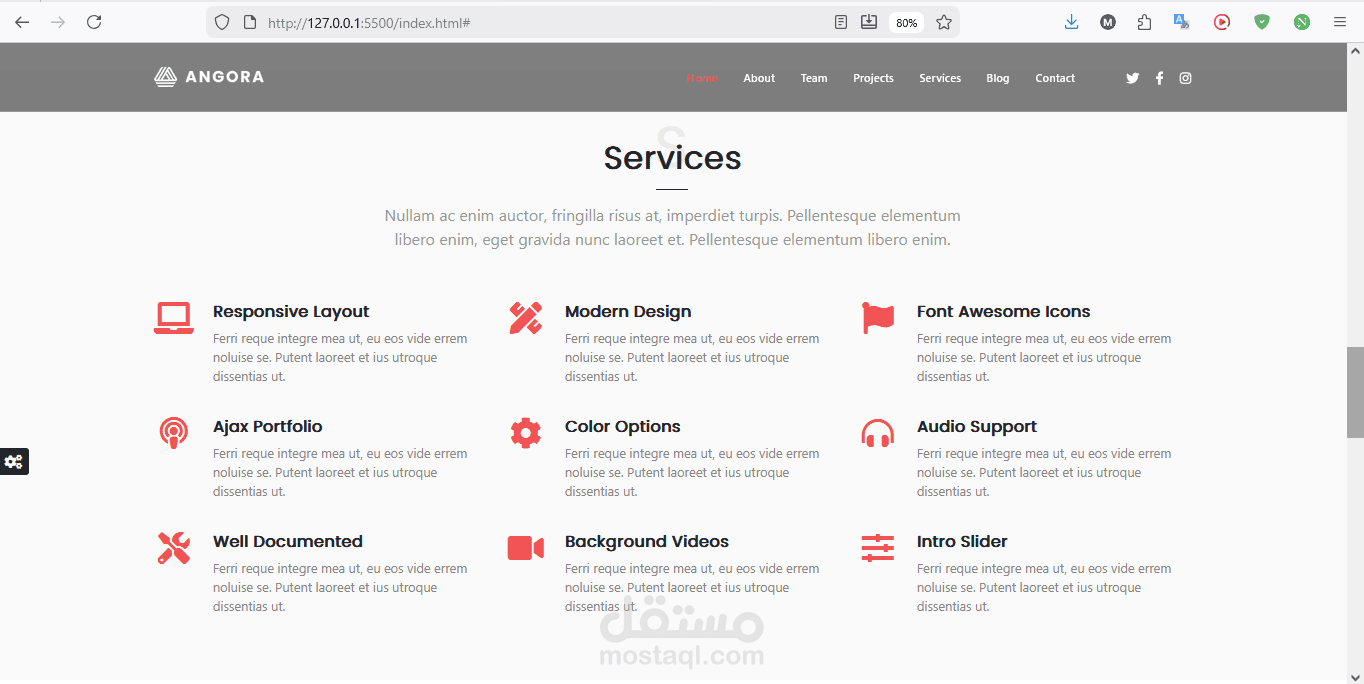The height and width of the screenshot is (684, 1364).
Task: Click the Audio Support heading
Action: (977, 427)
